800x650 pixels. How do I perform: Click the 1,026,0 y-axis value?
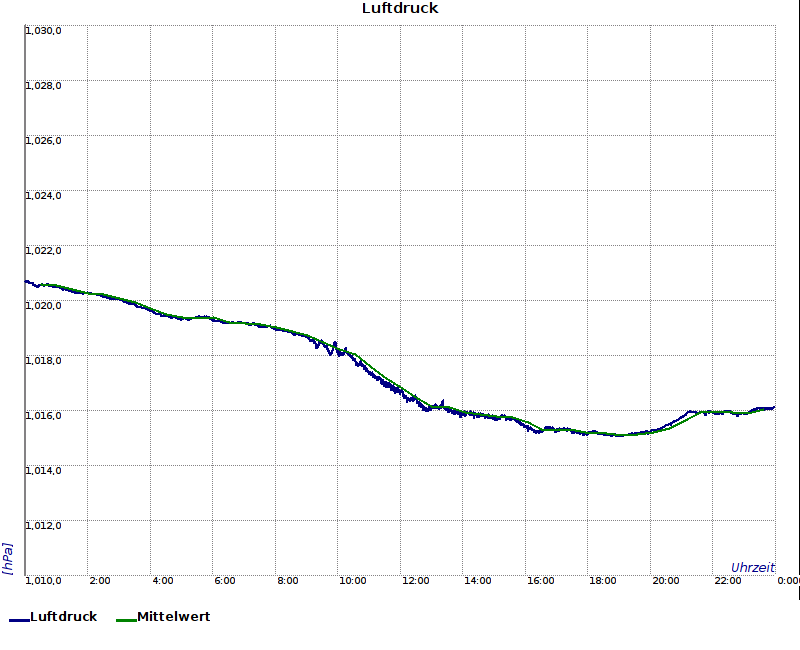[43, 141]
